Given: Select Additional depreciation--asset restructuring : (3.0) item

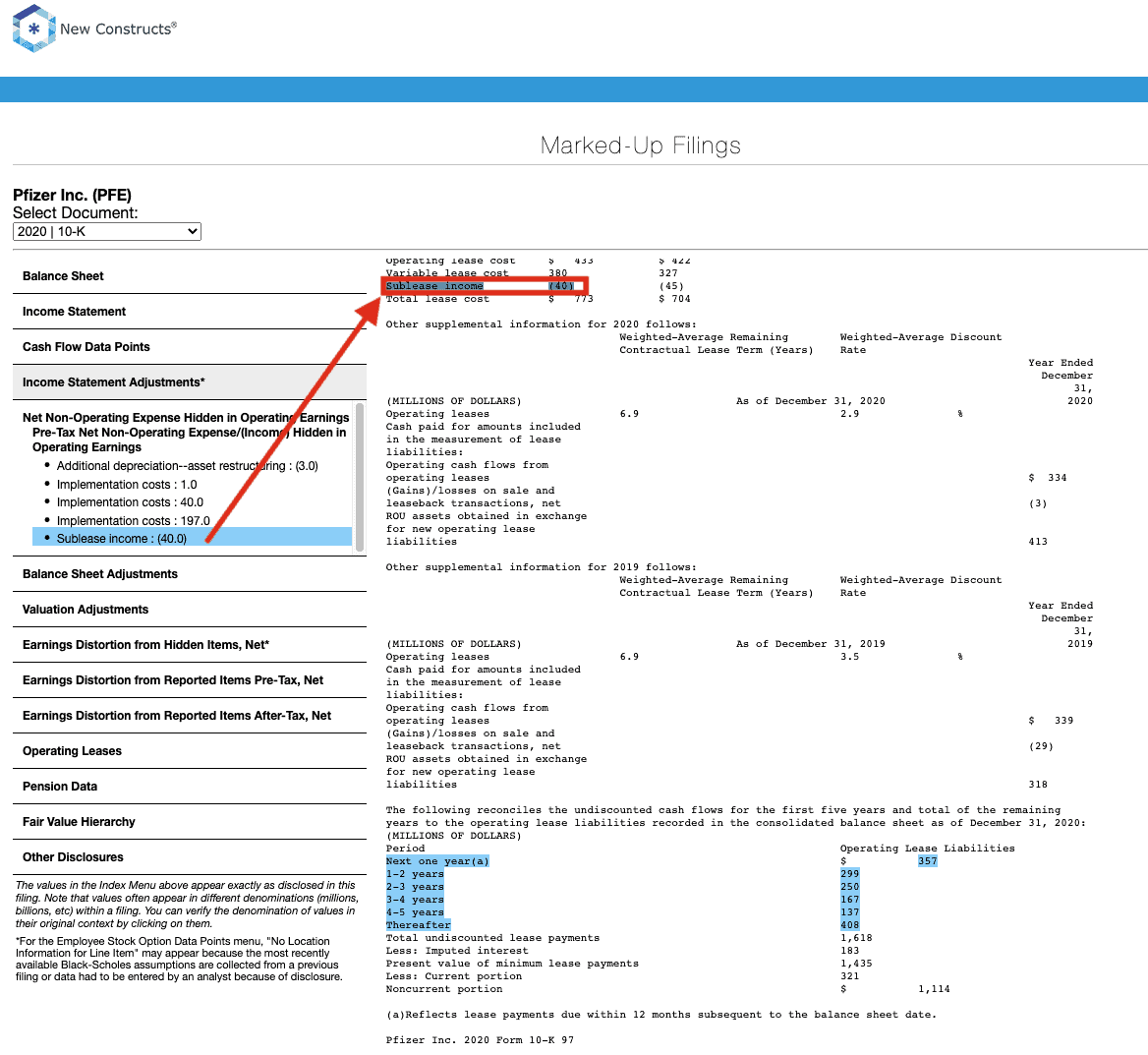Looking at the screenshot, I should point(188,466).
